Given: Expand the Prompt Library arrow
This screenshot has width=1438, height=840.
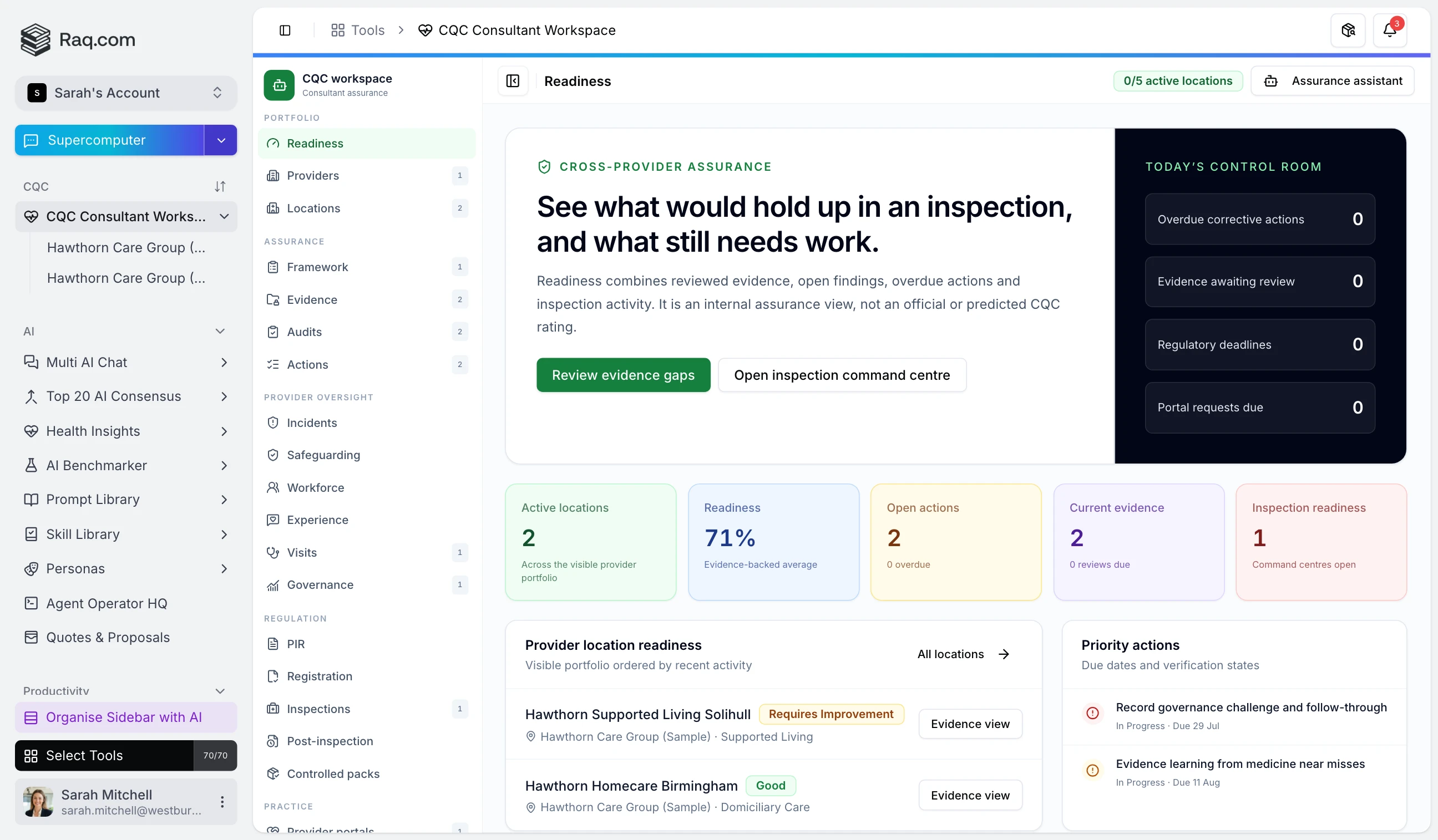Looking at the screenshot, I should pyautogui.click(x=224, y=500).
